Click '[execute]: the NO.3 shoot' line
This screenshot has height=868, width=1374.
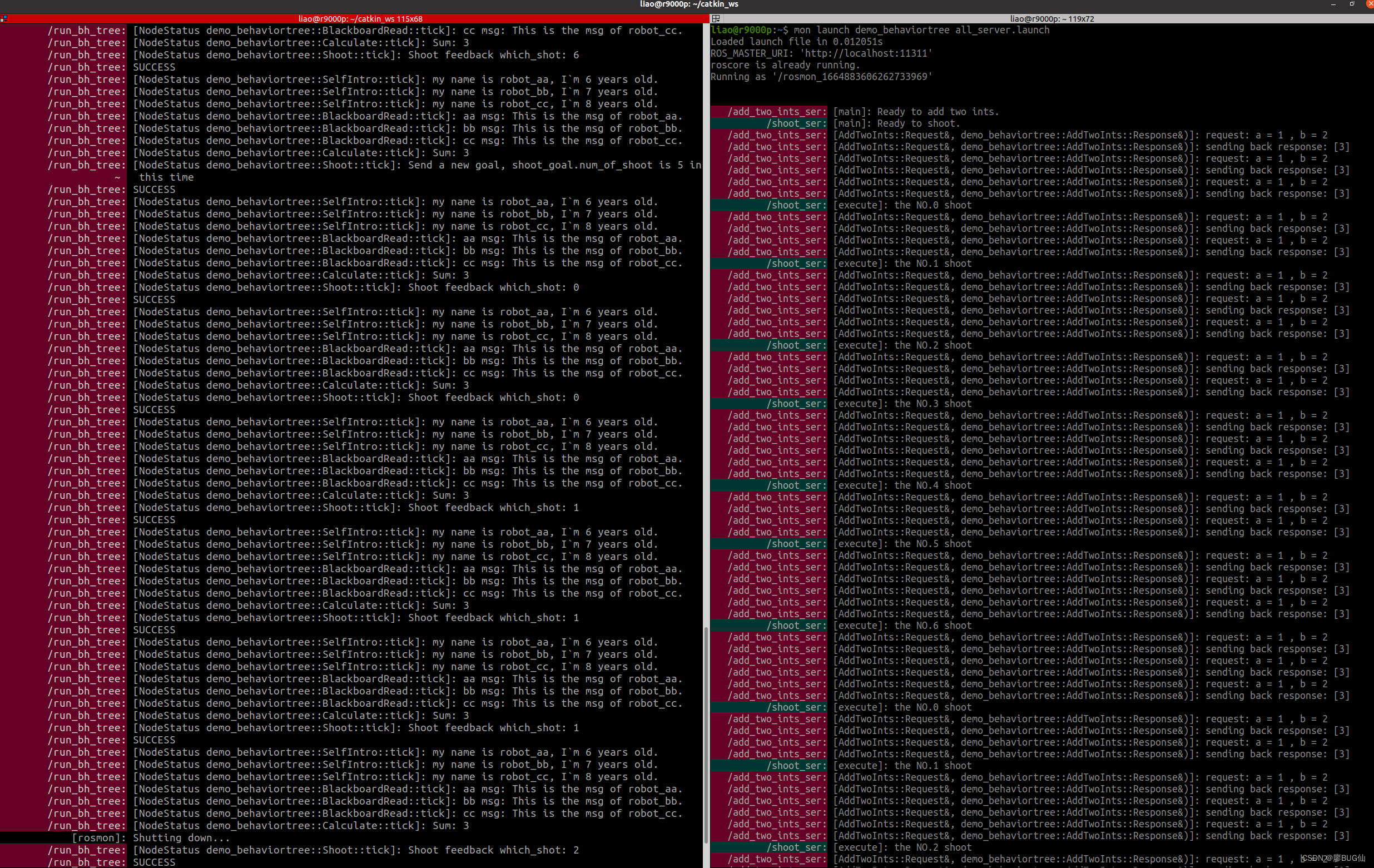pyautogui.click(x=901, y=404)
